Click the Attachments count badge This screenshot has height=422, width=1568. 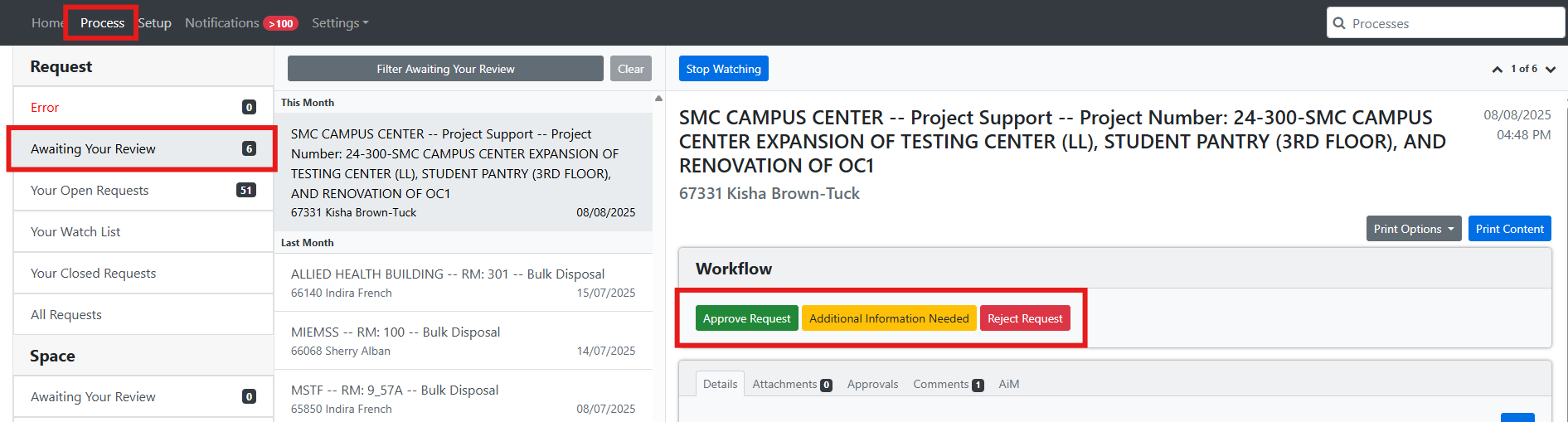[x=826, y=385]
